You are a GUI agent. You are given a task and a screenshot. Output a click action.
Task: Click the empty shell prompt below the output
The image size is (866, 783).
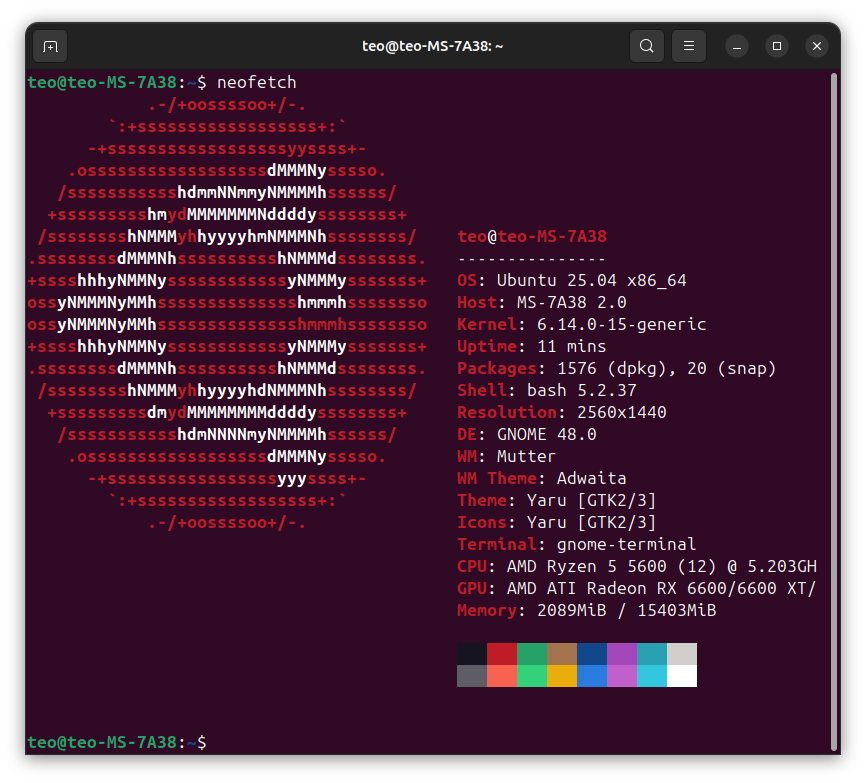point(117,742)
